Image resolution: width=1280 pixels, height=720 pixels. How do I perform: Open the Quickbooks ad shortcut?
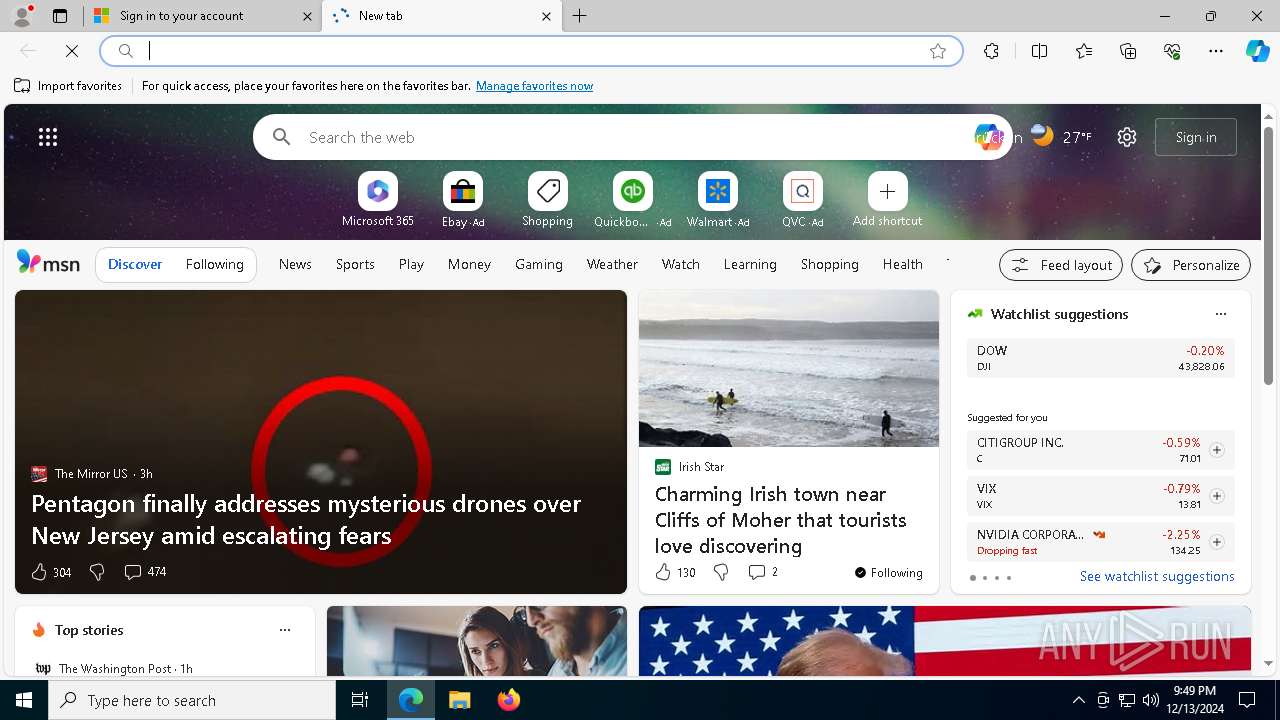coord(632,199)
